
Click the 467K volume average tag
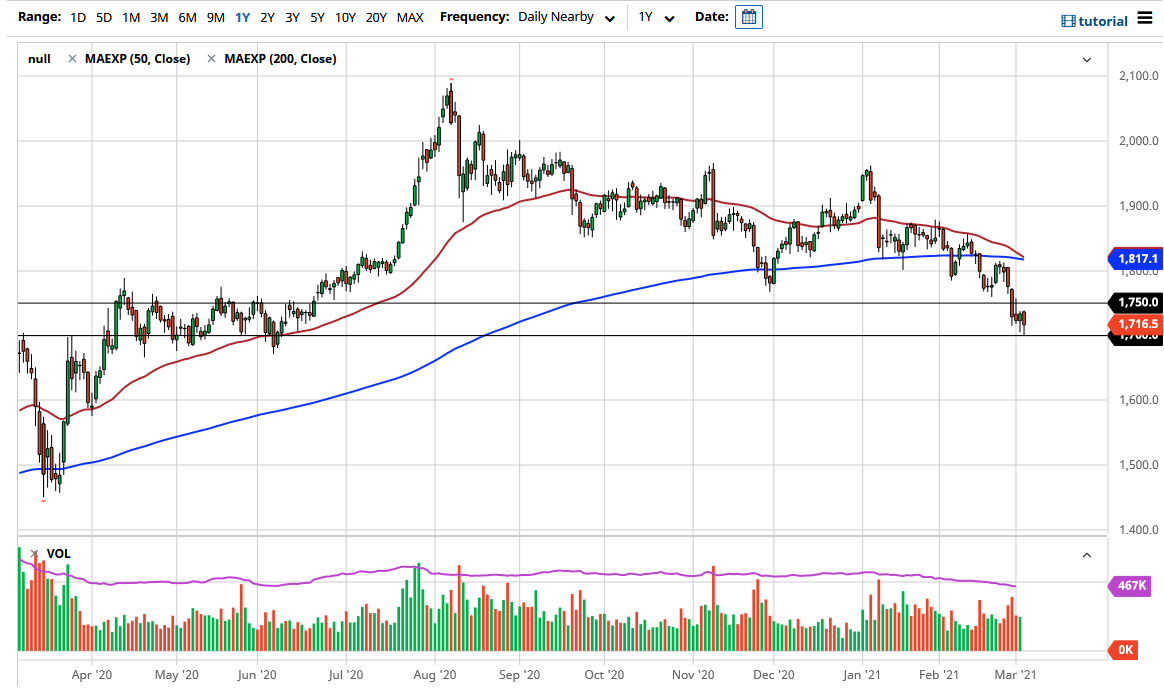pyautogui.click(x=1131, y=586)
